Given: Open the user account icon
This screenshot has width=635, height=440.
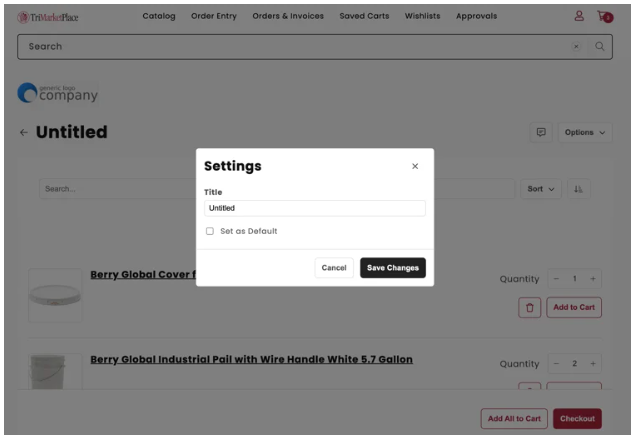Looking at the screenshot, I should (x=579, y=16).
